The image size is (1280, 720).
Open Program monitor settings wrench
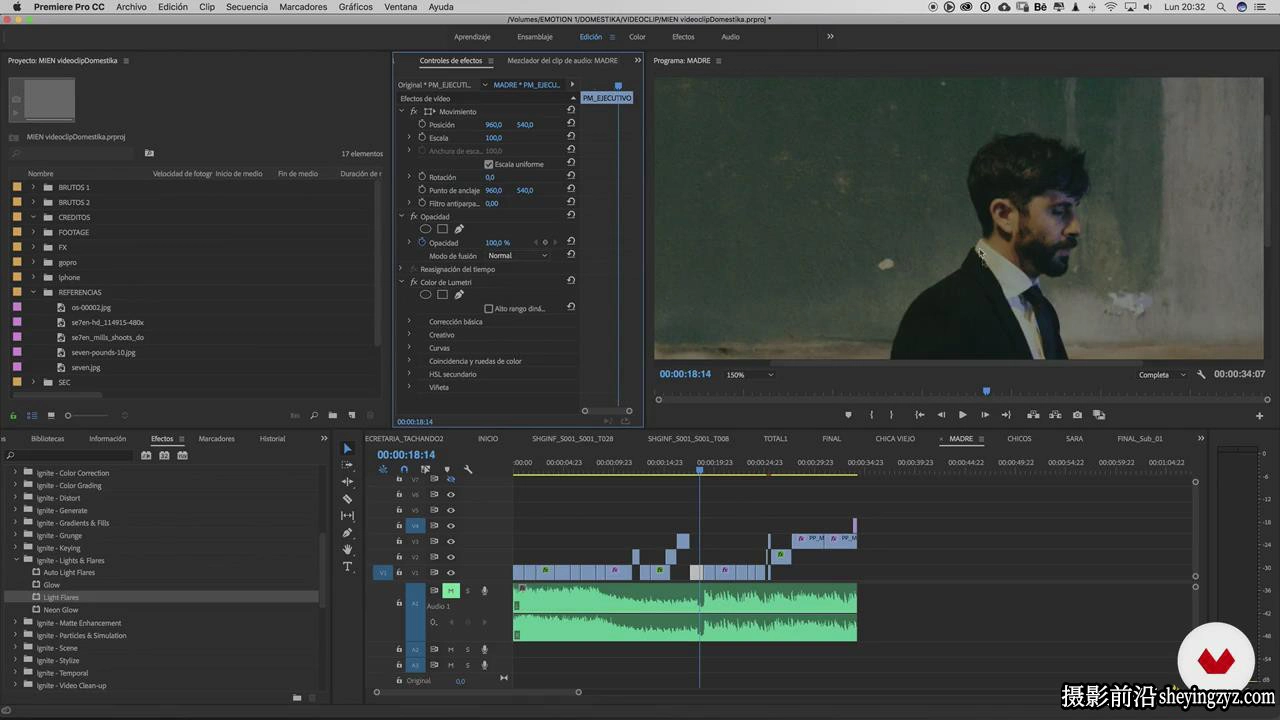[x=1201, y=375]
